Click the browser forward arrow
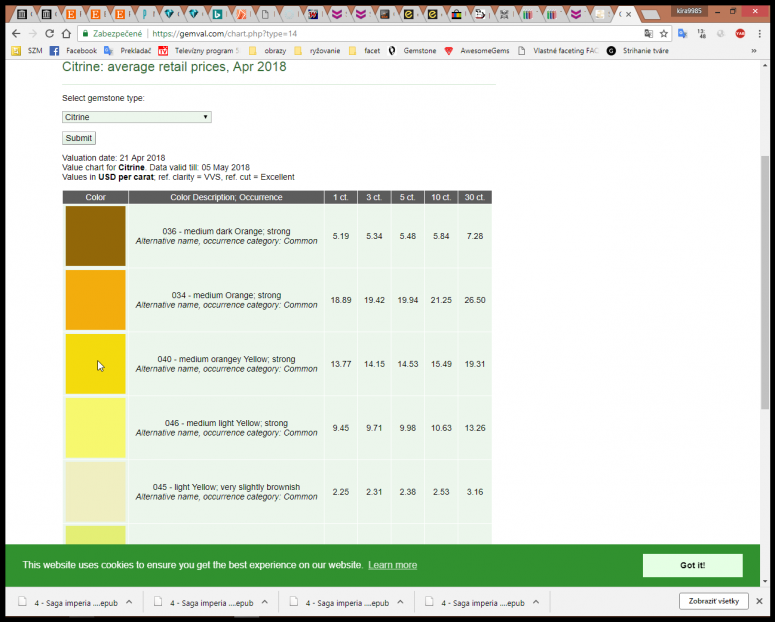Screen dimensions: 775x622 click(x=33, y=34)
